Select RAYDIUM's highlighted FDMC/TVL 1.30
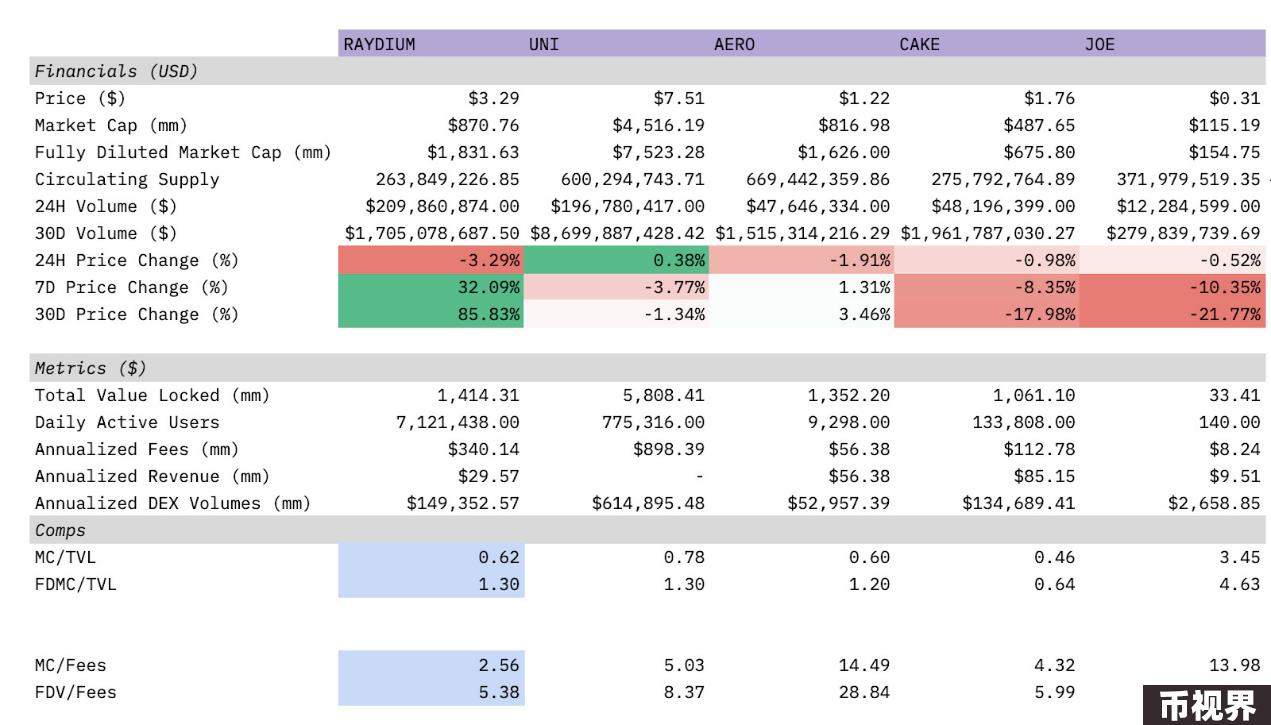The width and height of the screenshot is (1271, 725). pyautogui.click(x=431, y=584)
